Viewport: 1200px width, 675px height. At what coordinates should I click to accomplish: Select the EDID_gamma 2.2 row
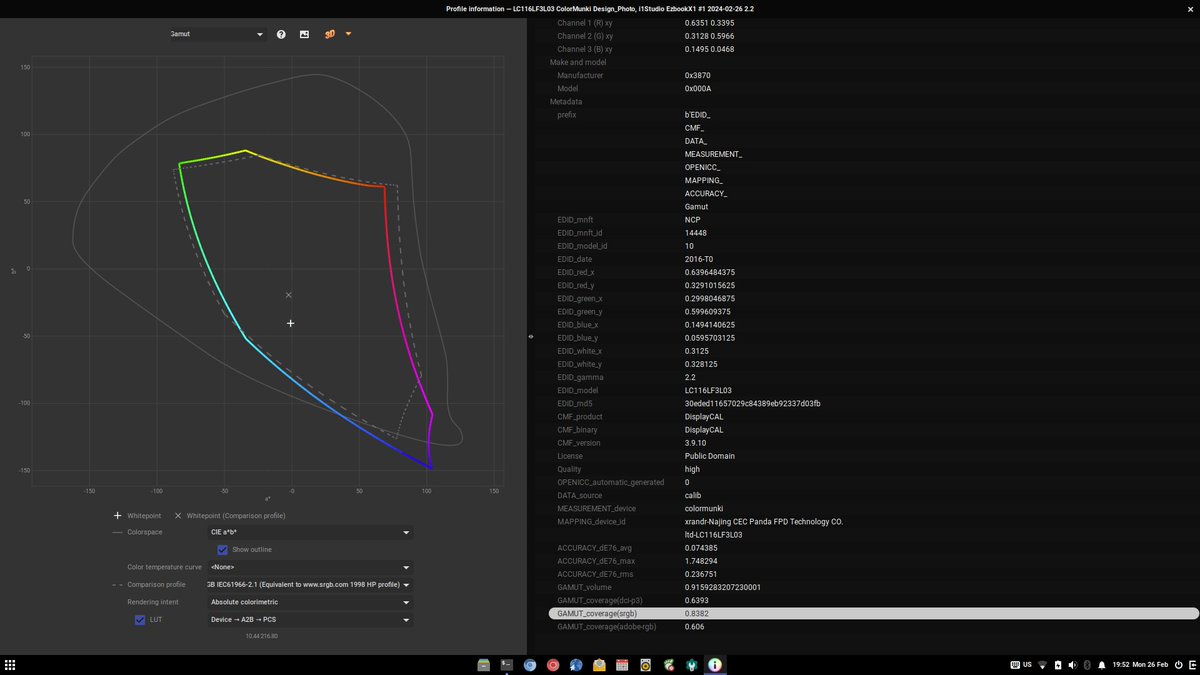tap(873, 377)
